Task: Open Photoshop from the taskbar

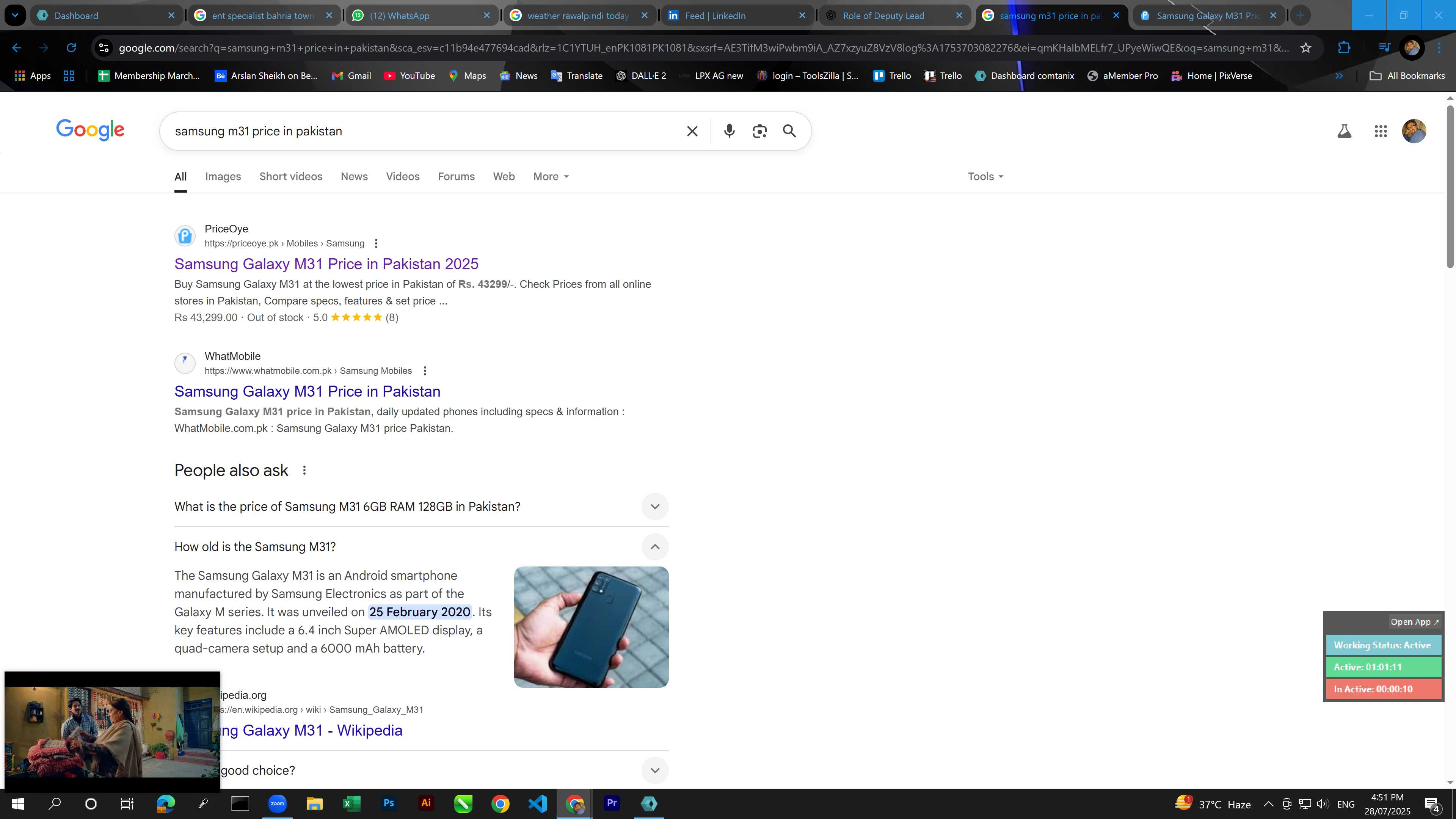Action: coord(389,803)
